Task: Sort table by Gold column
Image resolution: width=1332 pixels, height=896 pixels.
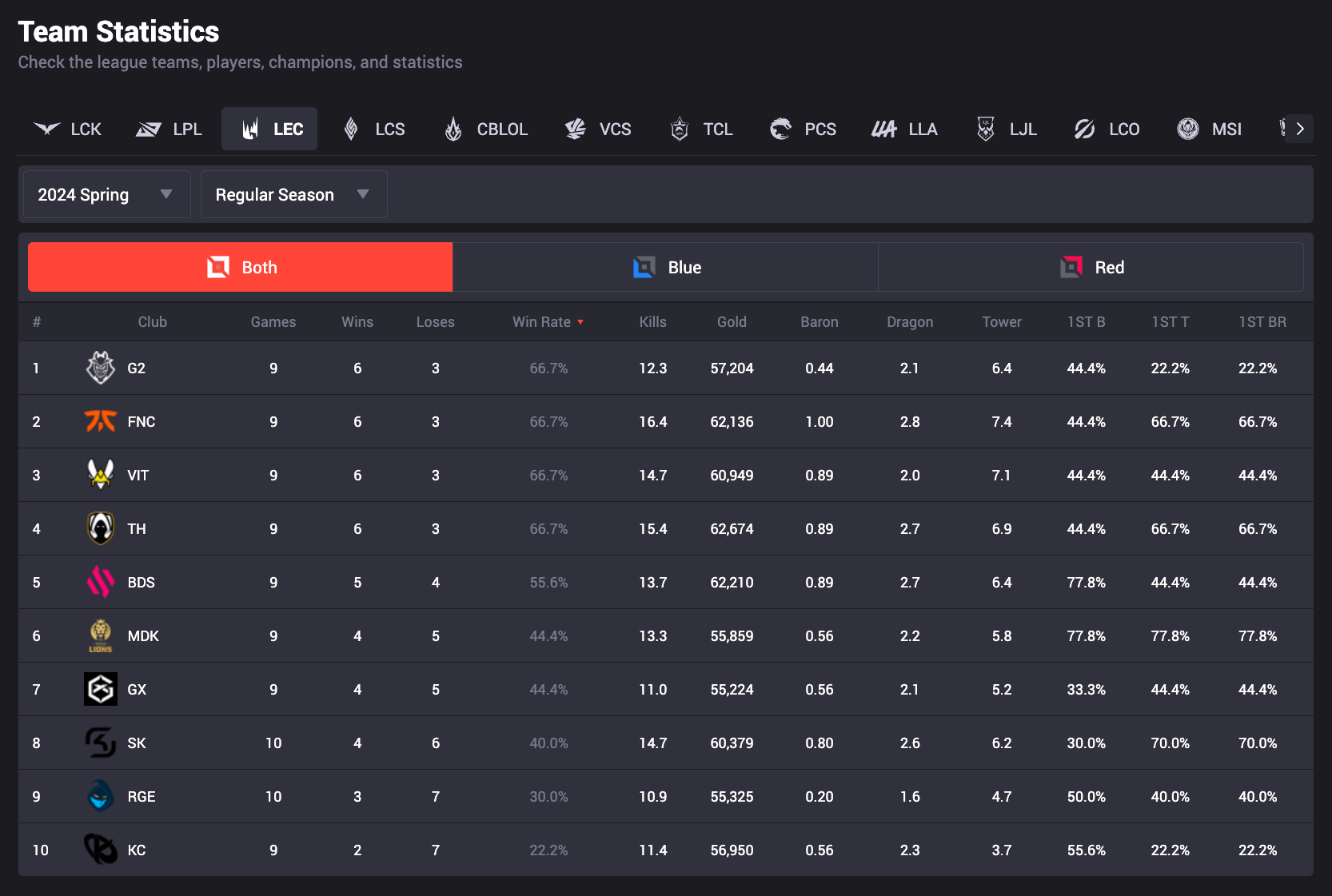Action: pos(732,321)
